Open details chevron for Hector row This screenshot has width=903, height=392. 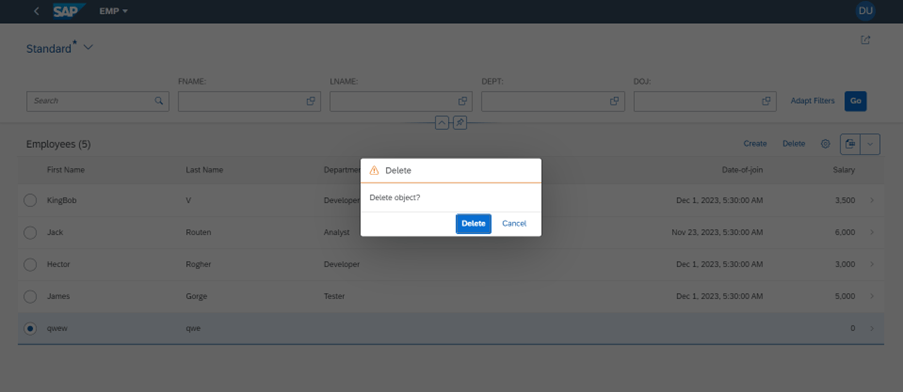(872, 264)
